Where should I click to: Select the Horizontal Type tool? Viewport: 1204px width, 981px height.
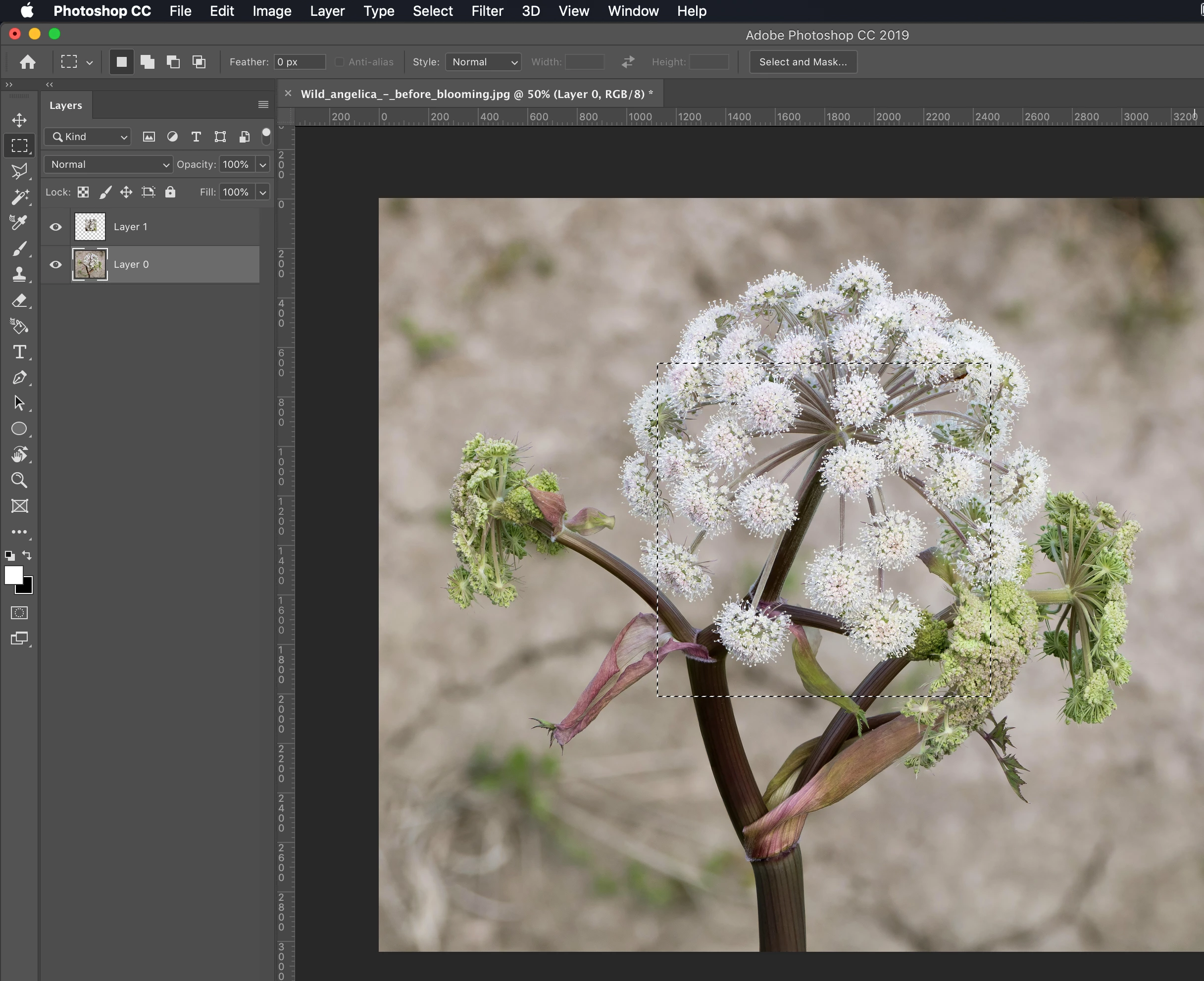click(x=19, y=351)
